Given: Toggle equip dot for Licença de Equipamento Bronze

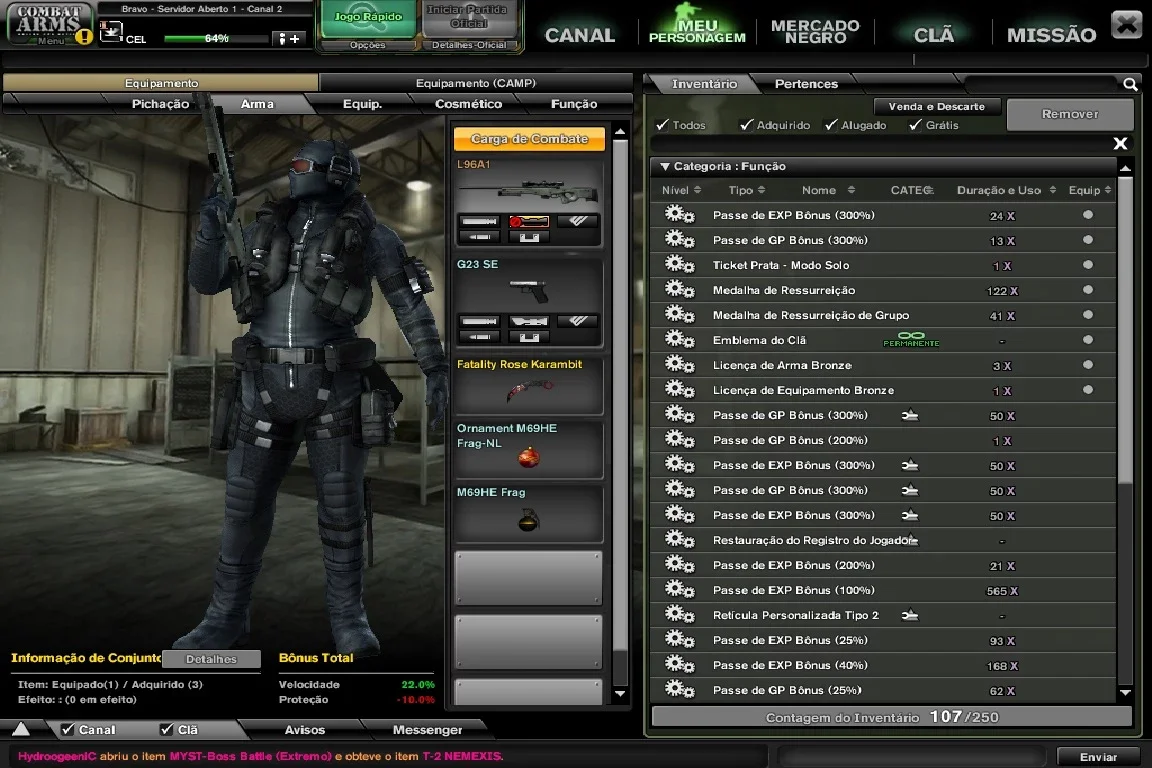Looking at the screenshot, I should point(1087,390).
